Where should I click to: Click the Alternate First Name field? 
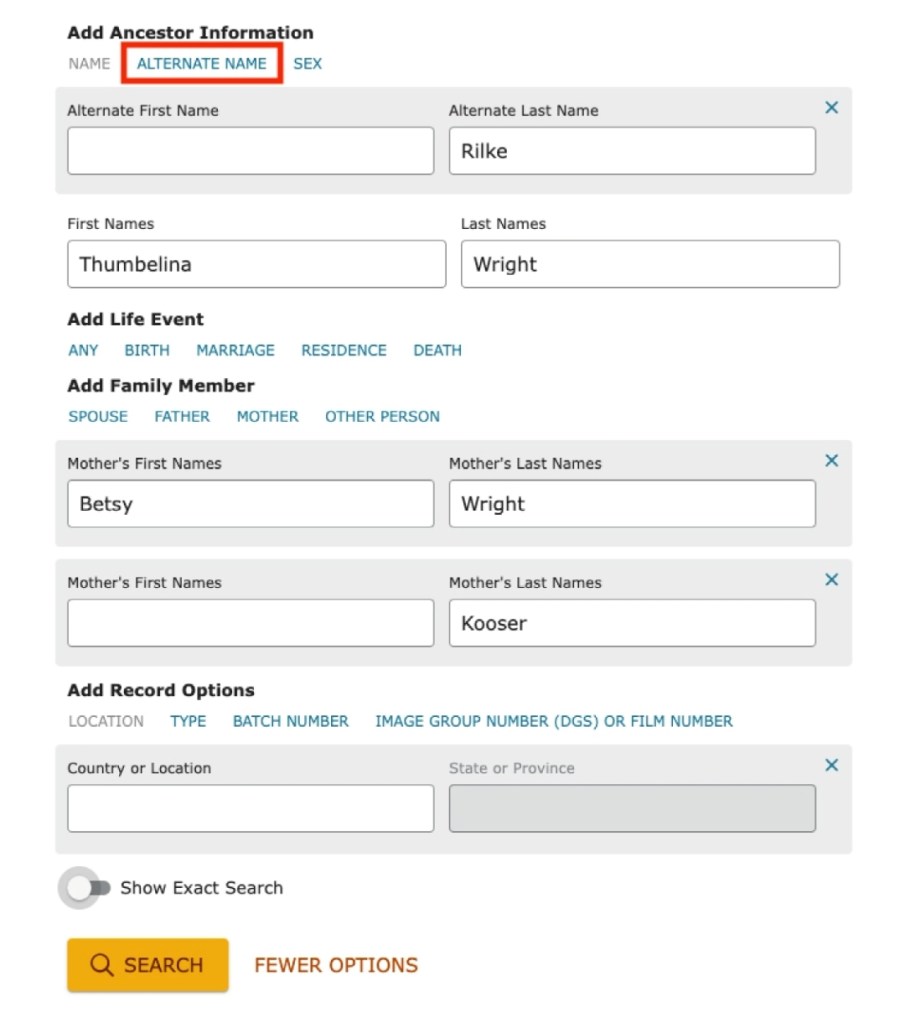pyautogui.click(x=250, y=151)
